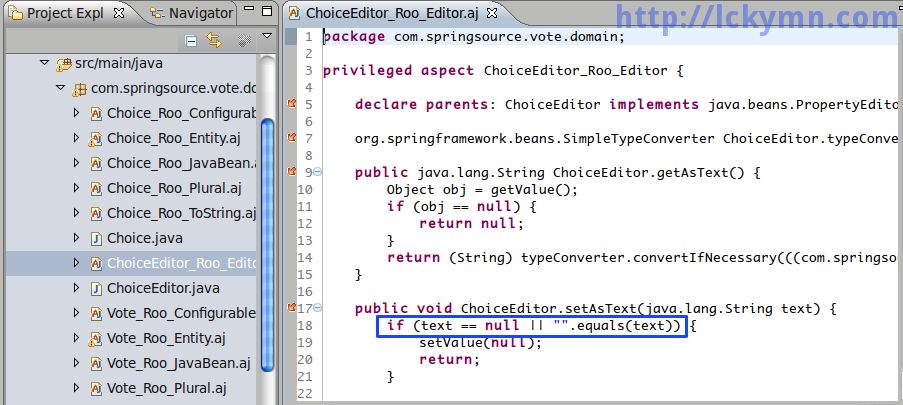Click AspectJ icon of Vote_Roo_Entity.aj
903x405 pixels.
point(95,339)
